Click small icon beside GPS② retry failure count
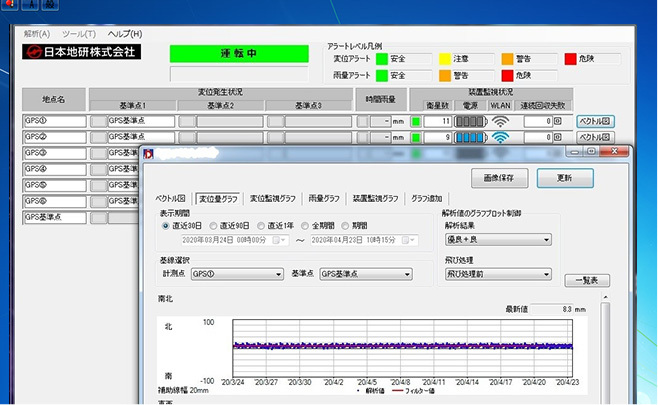Screen dimensions: 658x405 pos(558,137)
